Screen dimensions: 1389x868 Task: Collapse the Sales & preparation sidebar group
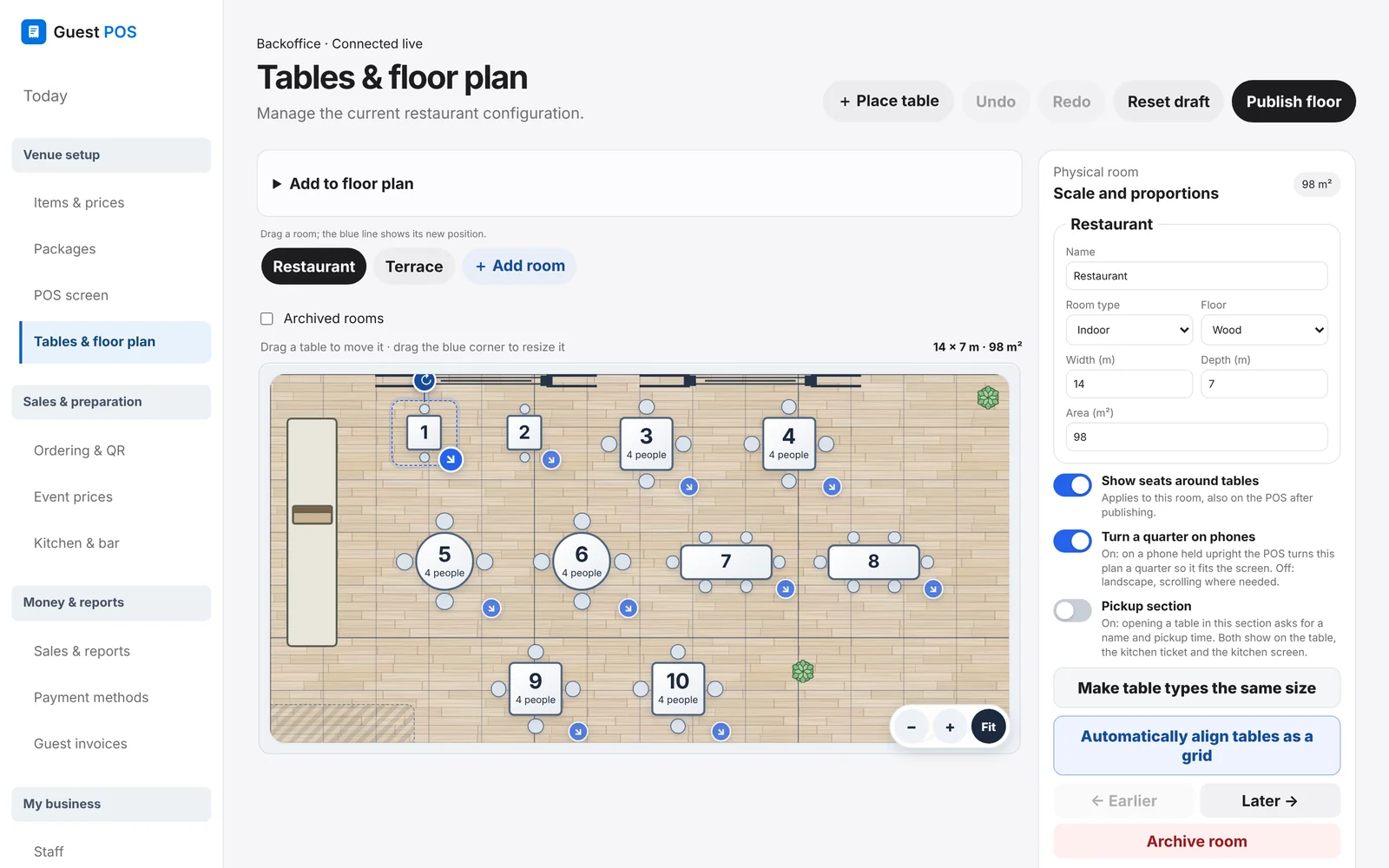(x=111, y=402)
